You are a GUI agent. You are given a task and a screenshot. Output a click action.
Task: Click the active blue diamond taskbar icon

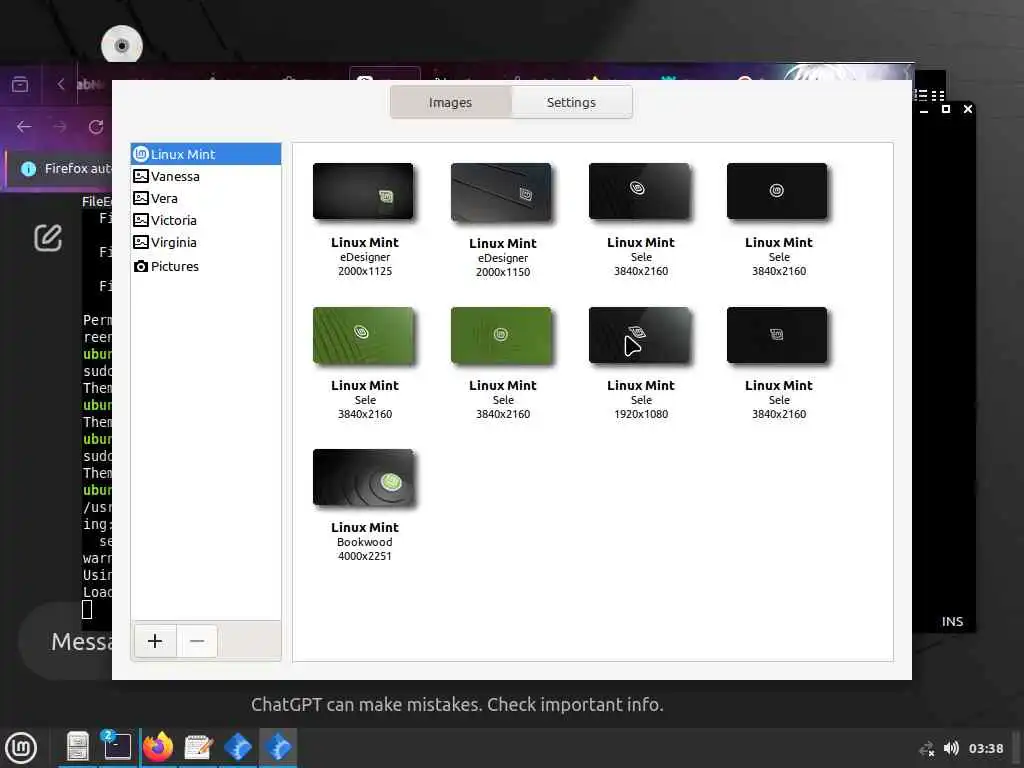point(279,747)
